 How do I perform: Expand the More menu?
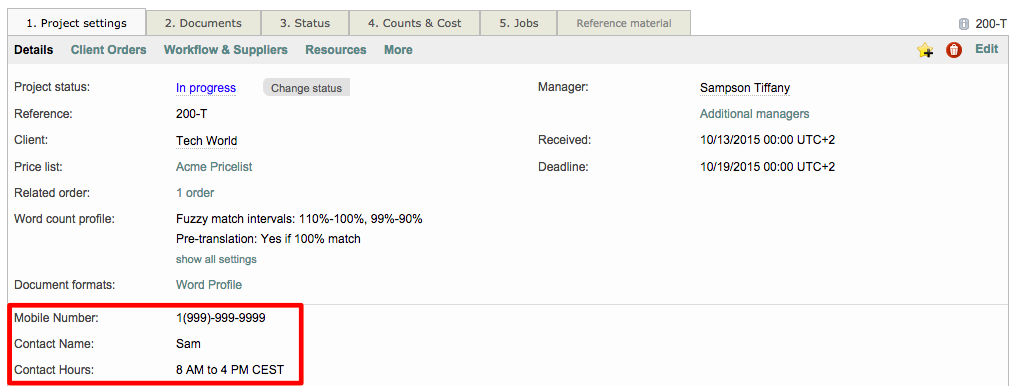coord(398,50)
